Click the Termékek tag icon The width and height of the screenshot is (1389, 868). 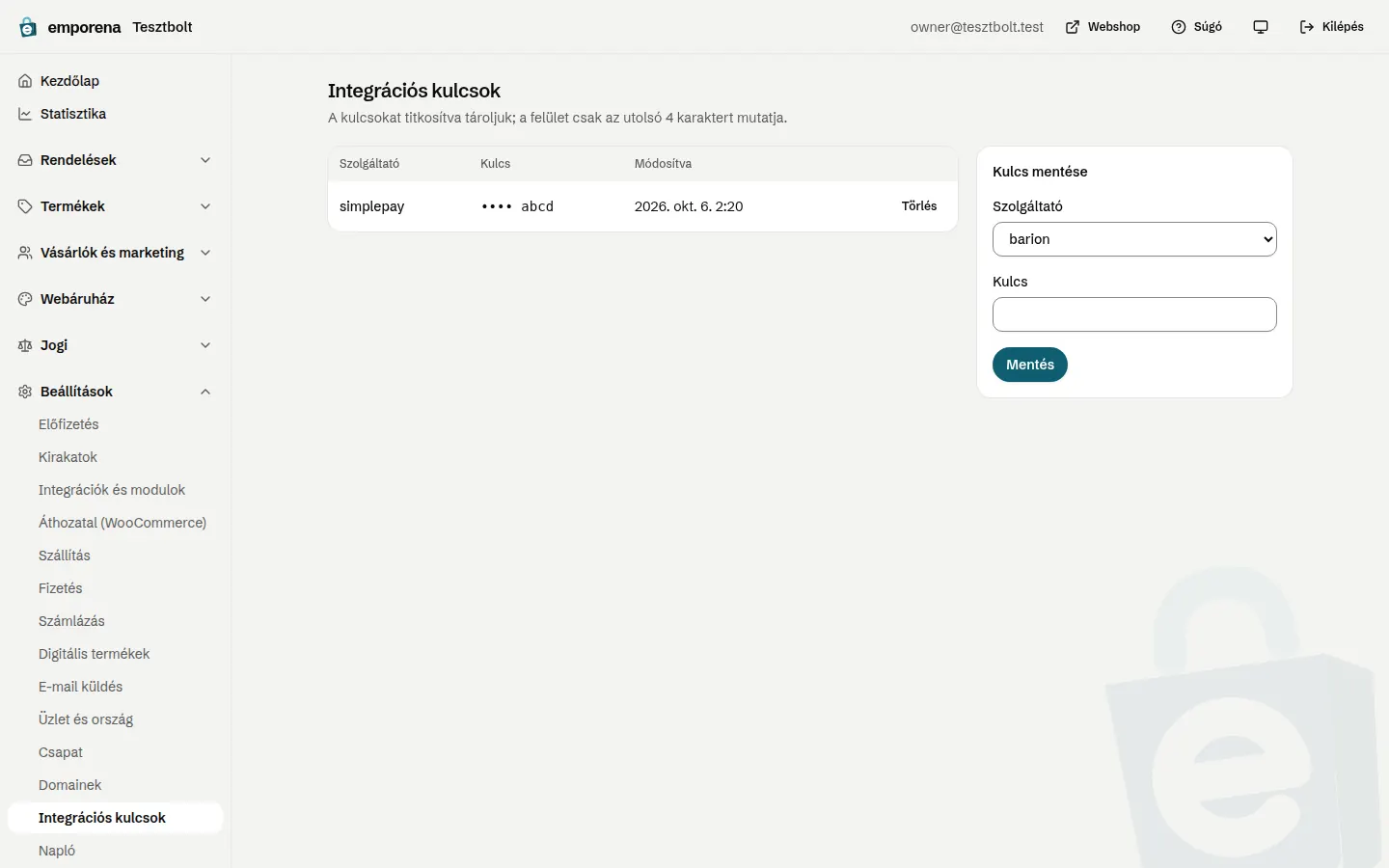(25, 206)
